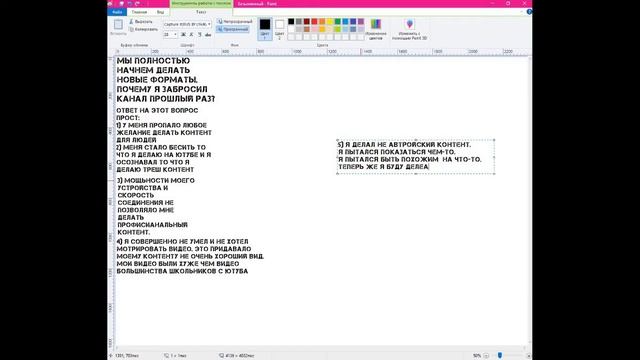This screenshot has height=360, width=640.
Task: Pick the red color swatch
Action: [314, 21]
